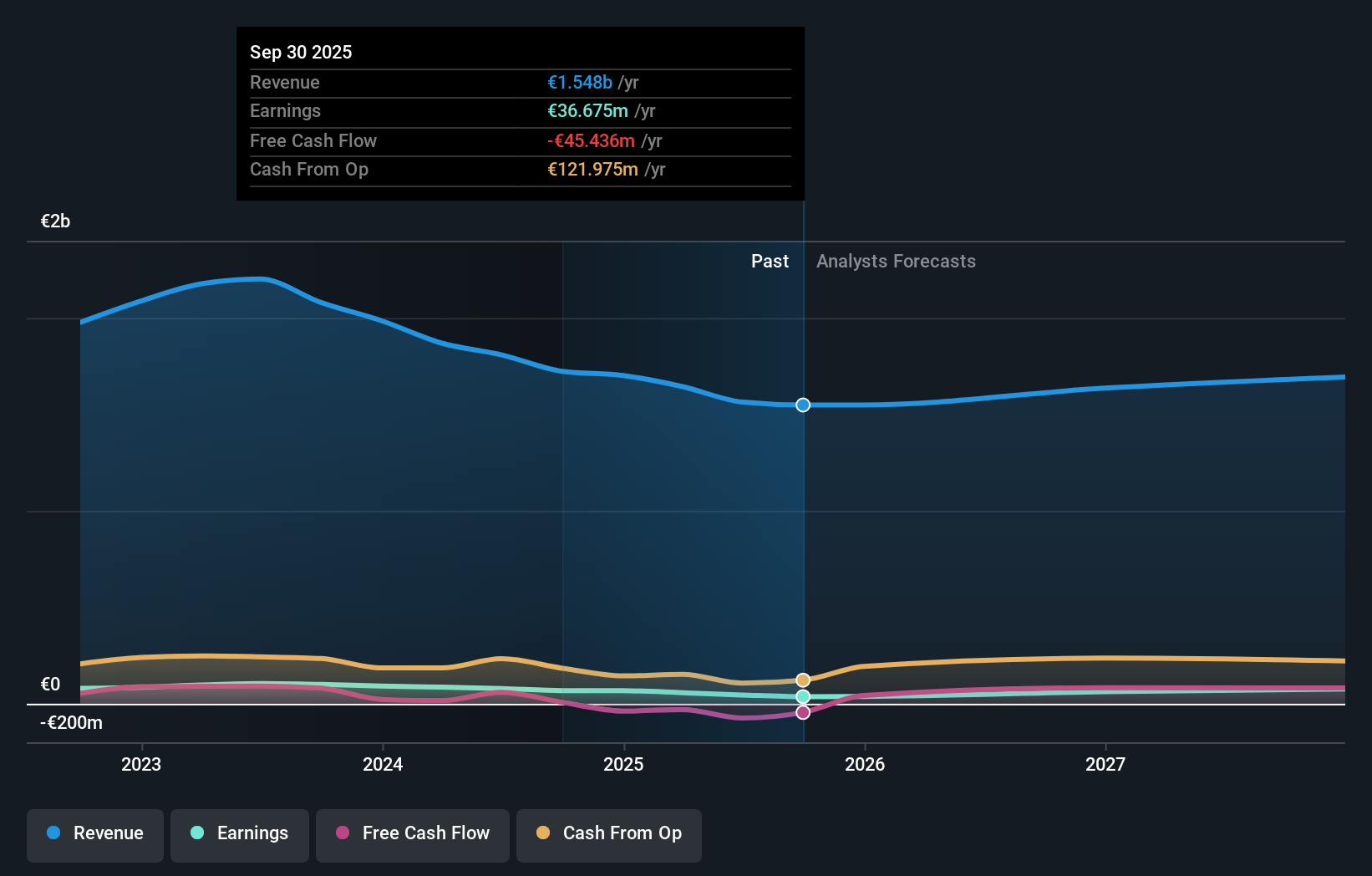The width and height of the screenshot is (1372, 876).
Task: Select the Free Cash Flow marker below zero line
Action: click(x=802, y=711)
